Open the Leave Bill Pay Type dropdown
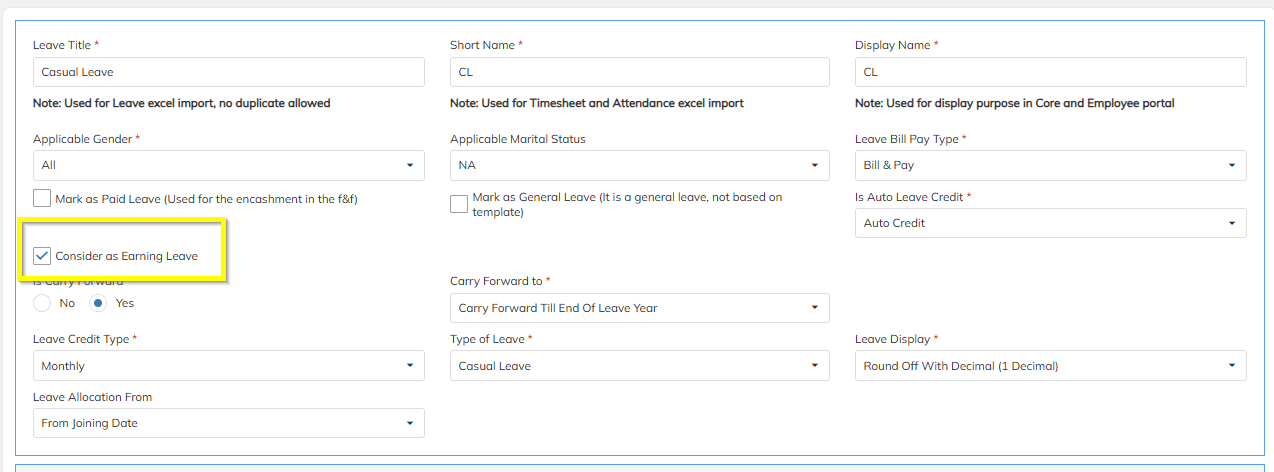The image size is (1274, 472). coord(1050,165)
